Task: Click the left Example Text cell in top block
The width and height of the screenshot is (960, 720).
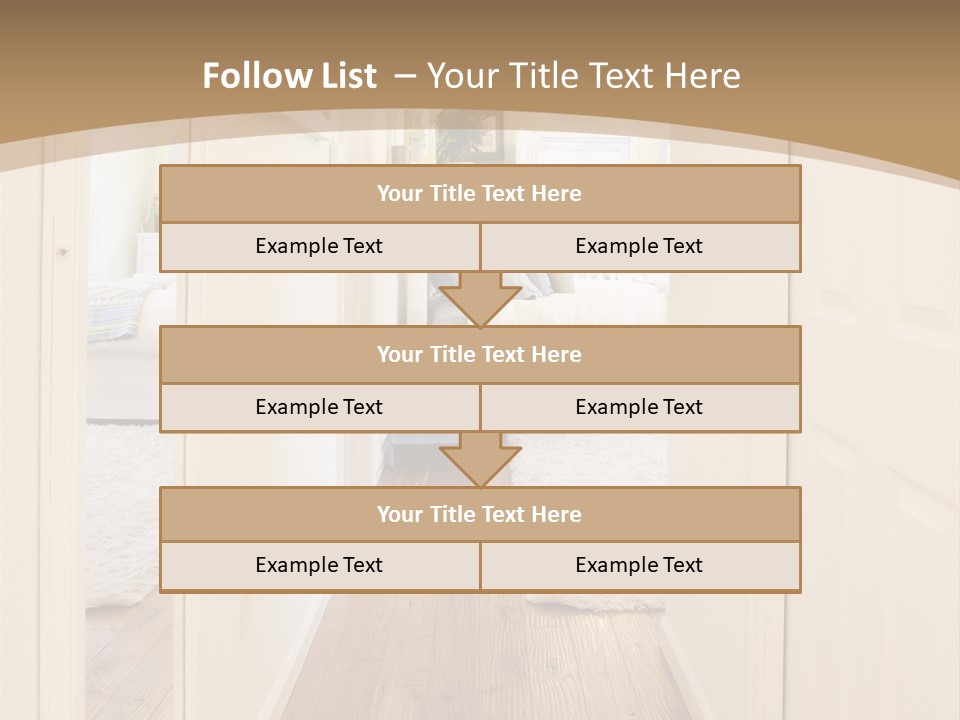Action: point(320,246)
